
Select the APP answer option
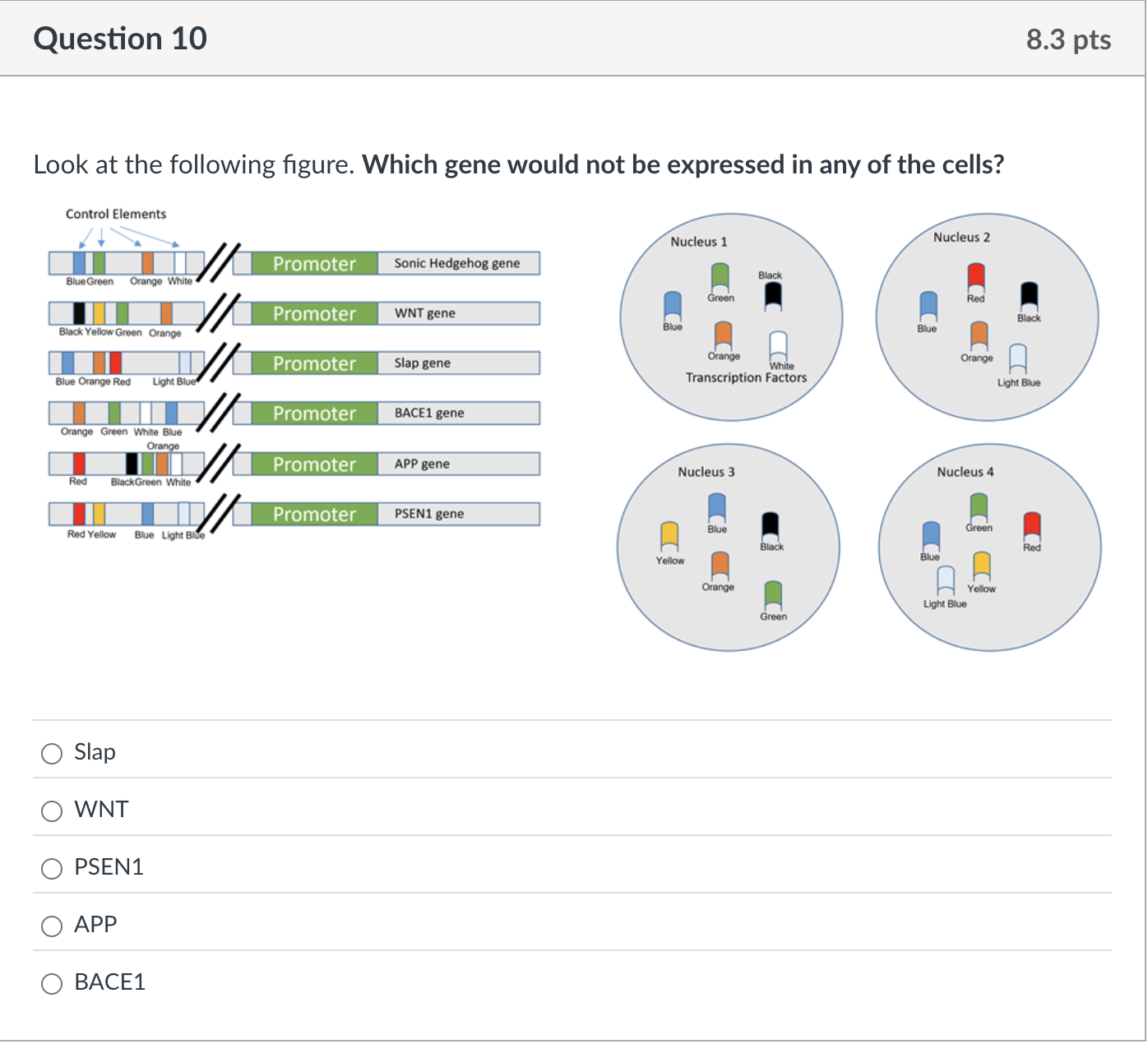click(x=52, y=926)
